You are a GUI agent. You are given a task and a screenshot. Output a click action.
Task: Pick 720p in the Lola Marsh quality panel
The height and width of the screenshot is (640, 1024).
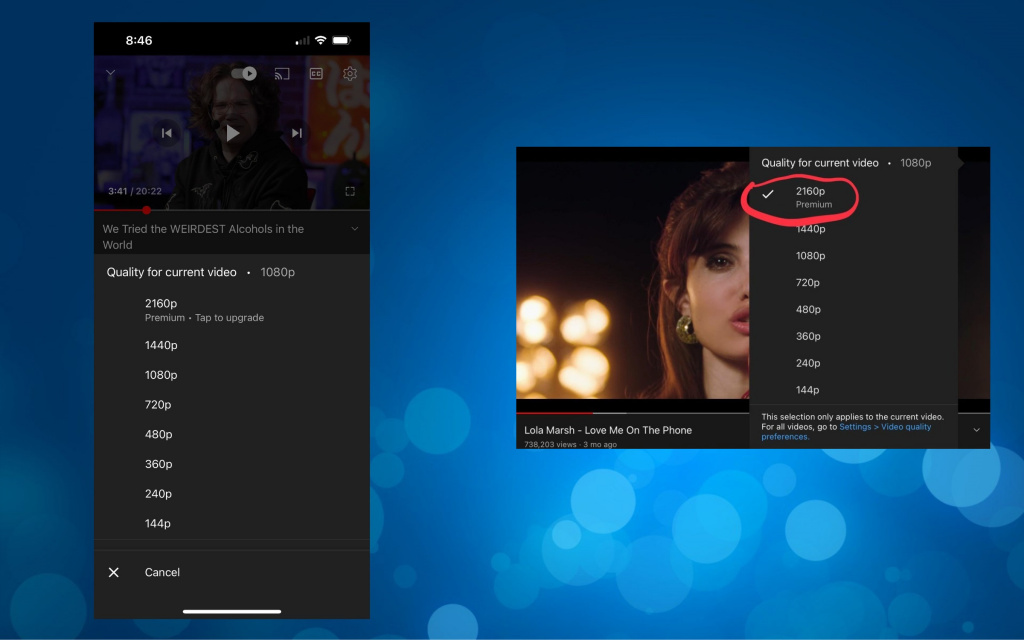point(808,283)
